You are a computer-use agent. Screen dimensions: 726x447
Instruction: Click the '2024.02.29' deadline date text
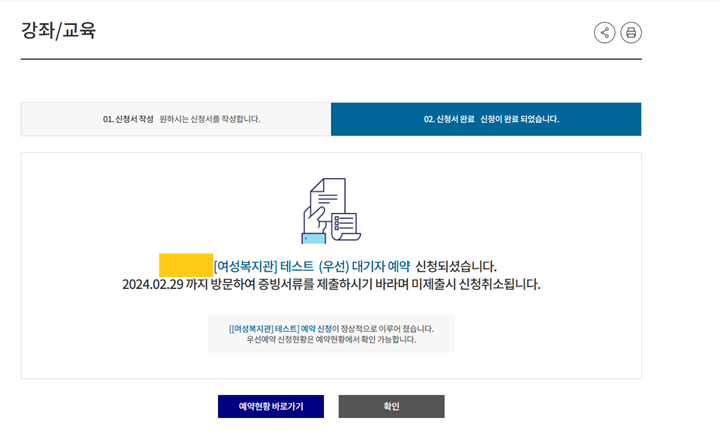coord(152,284)
